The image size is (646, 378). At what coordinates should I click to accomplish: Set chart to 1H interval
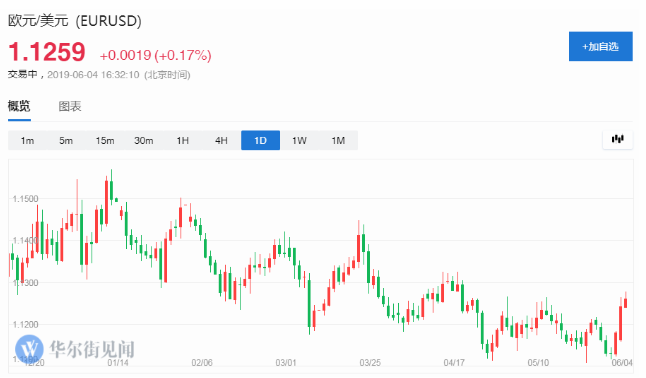(183, 141)
